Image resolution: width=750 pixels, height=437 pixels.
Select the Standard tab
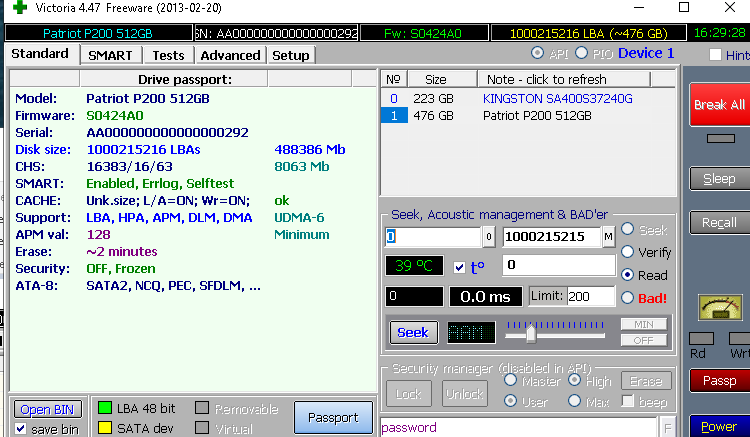(40, 54)
